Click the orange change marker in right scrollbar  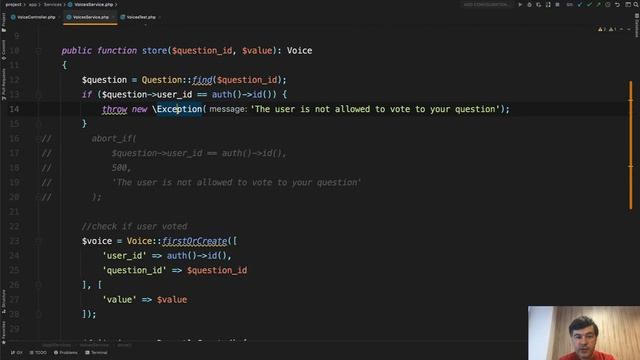[631, 145]
